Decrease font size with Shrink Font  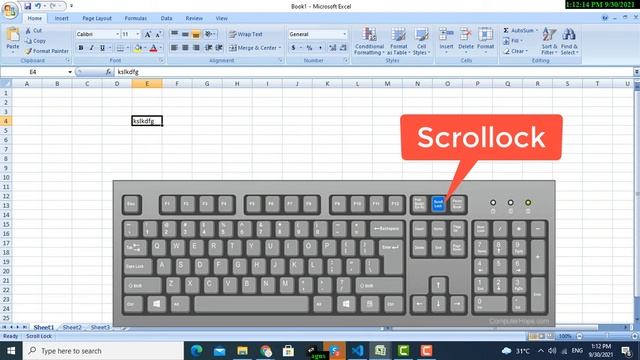[158, 34]
